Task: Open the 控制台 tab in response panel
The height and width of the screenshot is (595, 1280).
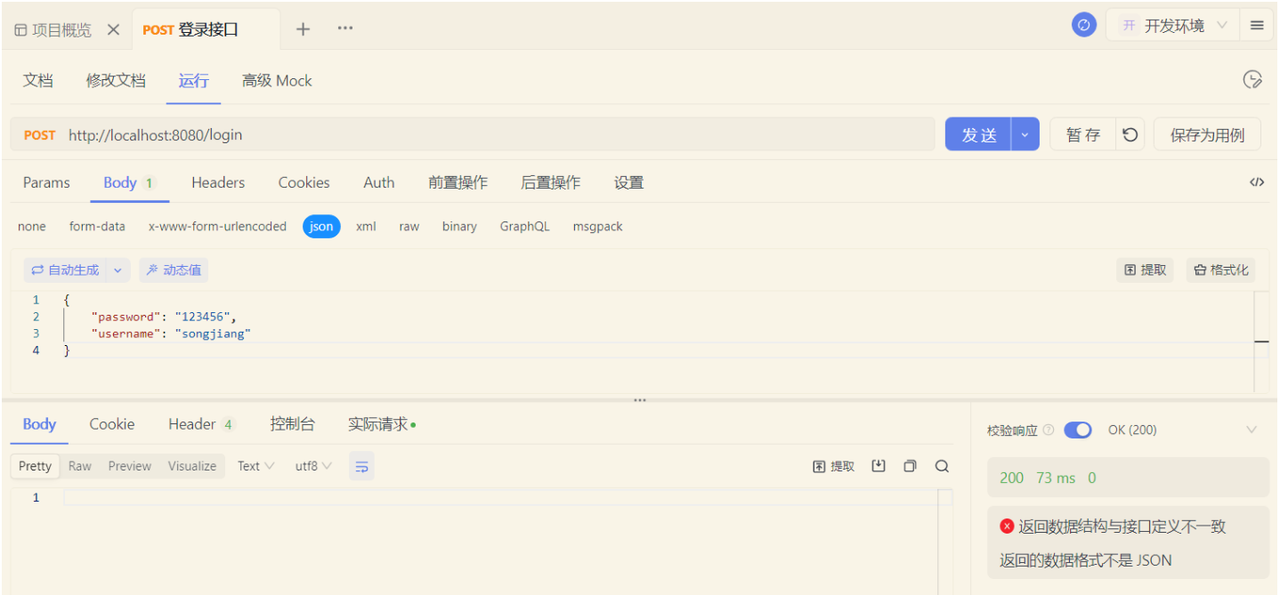Action: point(293,424)
